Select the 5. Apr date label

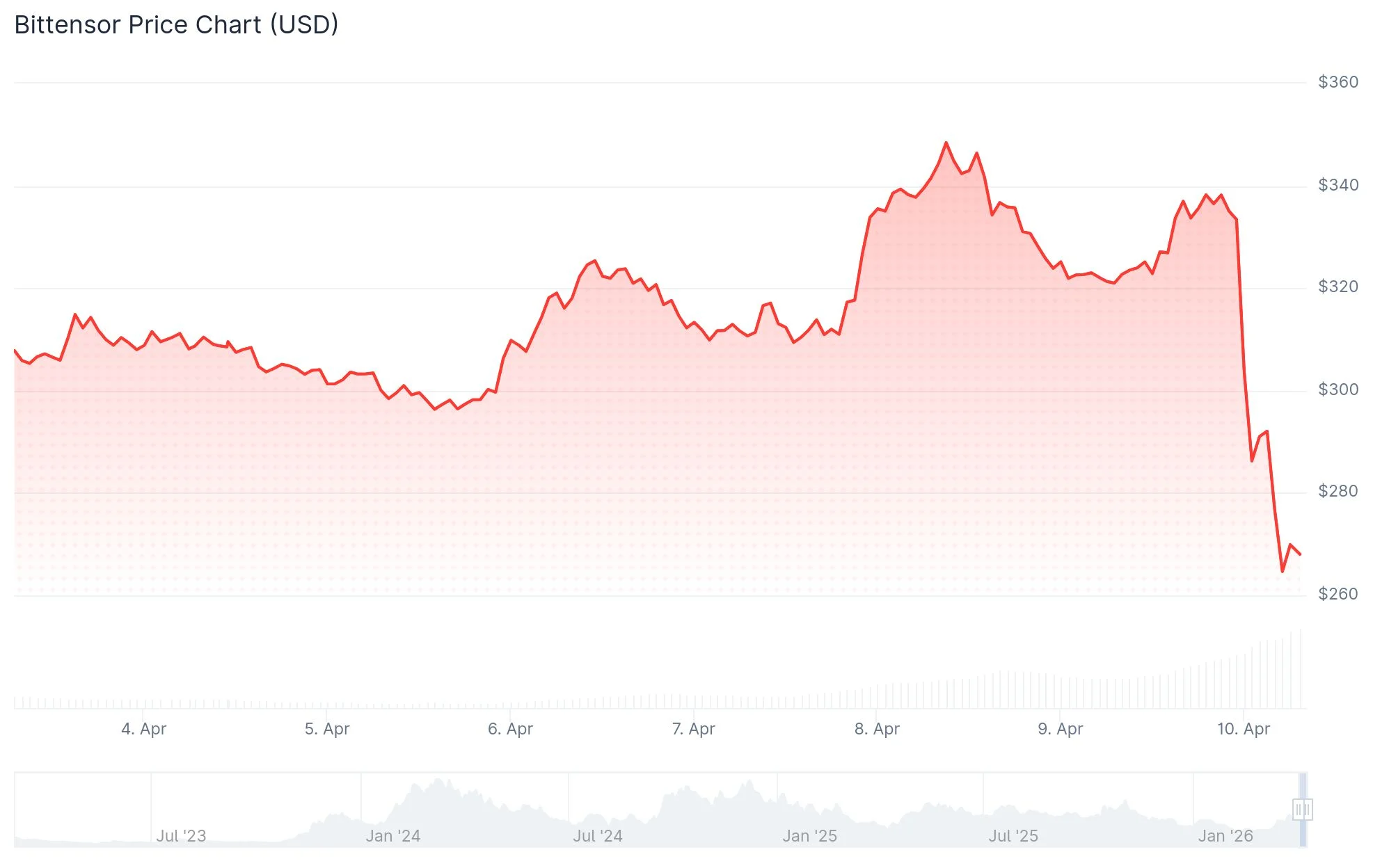tap(327, 729)
